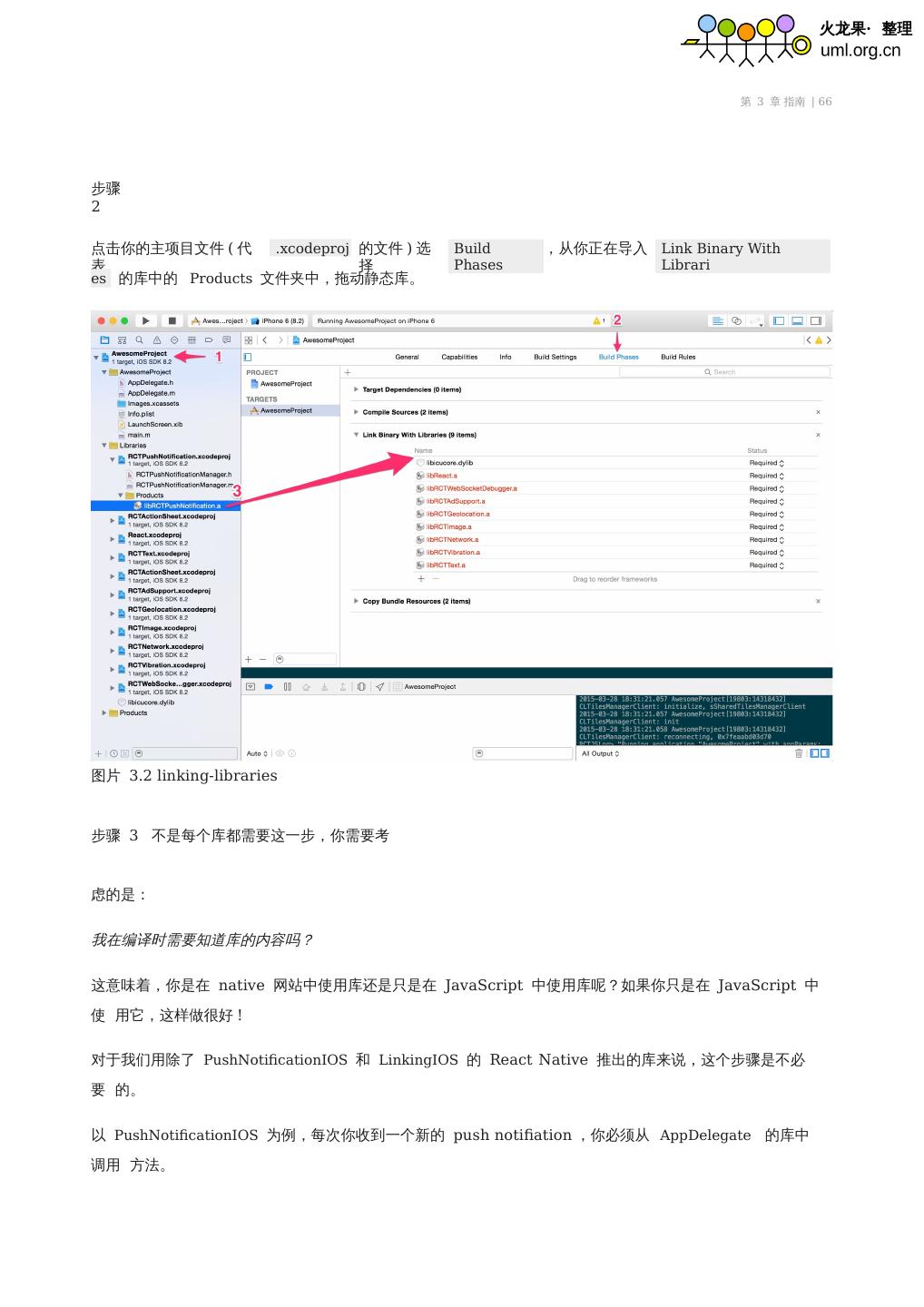Select the Standard editor icon
Viewport: 924px width, 1307px height.
coord(718,320)
